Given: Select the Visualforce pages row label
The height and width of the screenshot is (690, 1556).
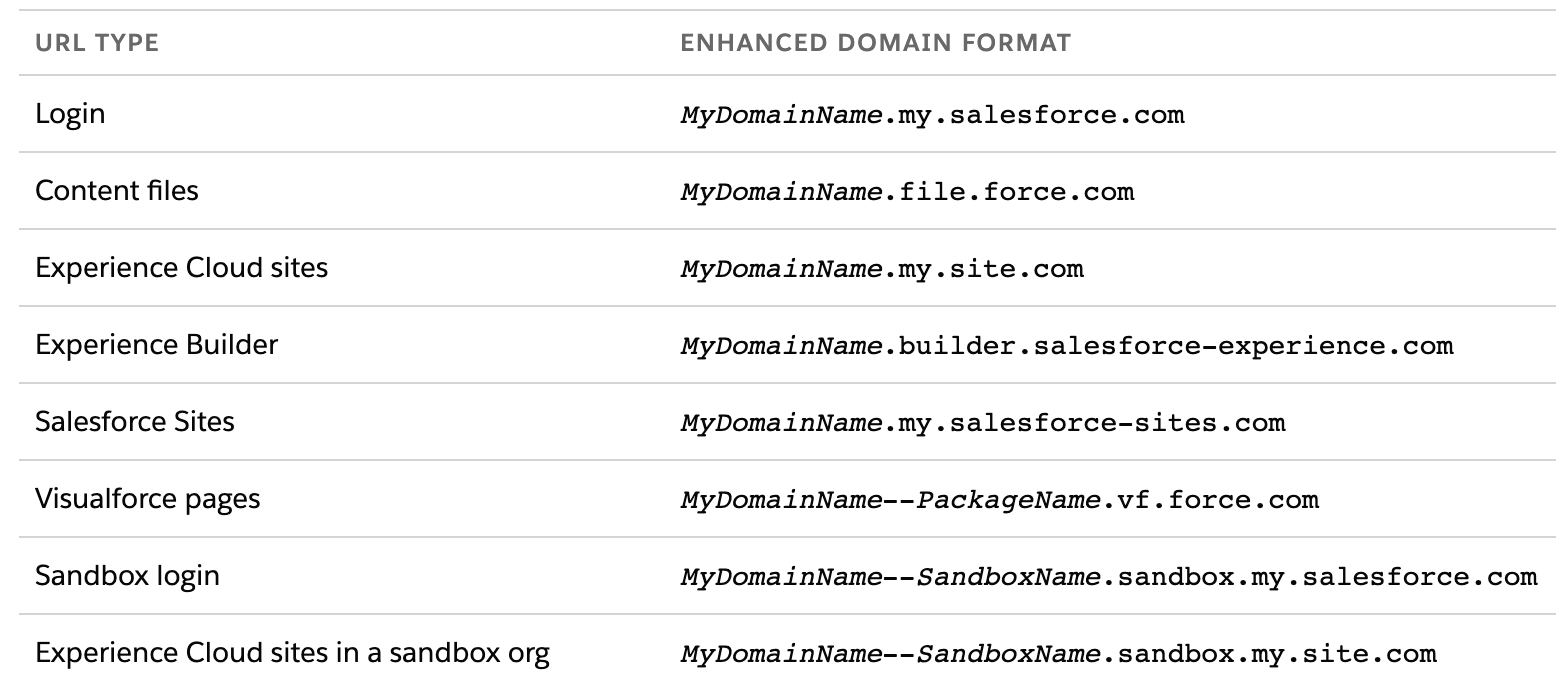Looking at the screenshot, I should tap(148, 498).
